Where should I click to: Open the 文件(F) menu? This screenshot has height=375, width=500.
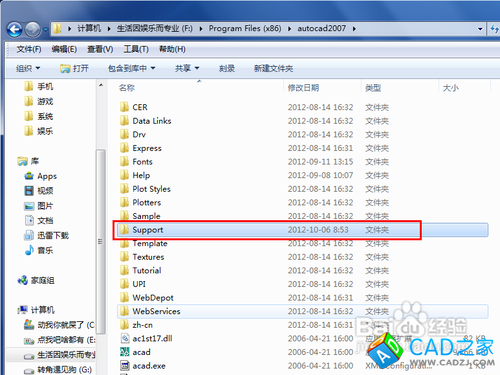(x=29, y=49)
